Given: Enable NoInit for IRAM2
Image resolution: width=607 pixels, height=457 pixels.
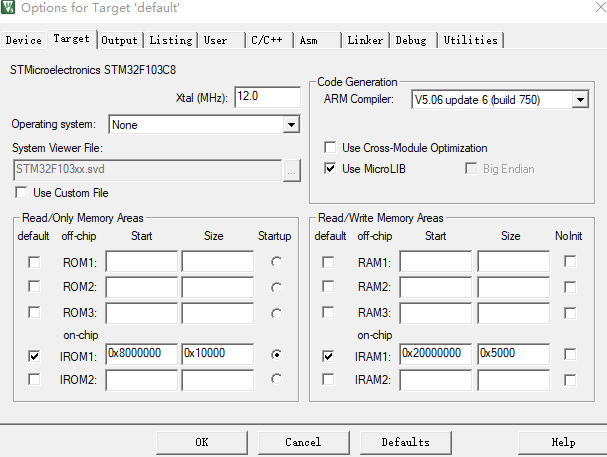Looking at the screenshot, I should click(x=570, y=380).
